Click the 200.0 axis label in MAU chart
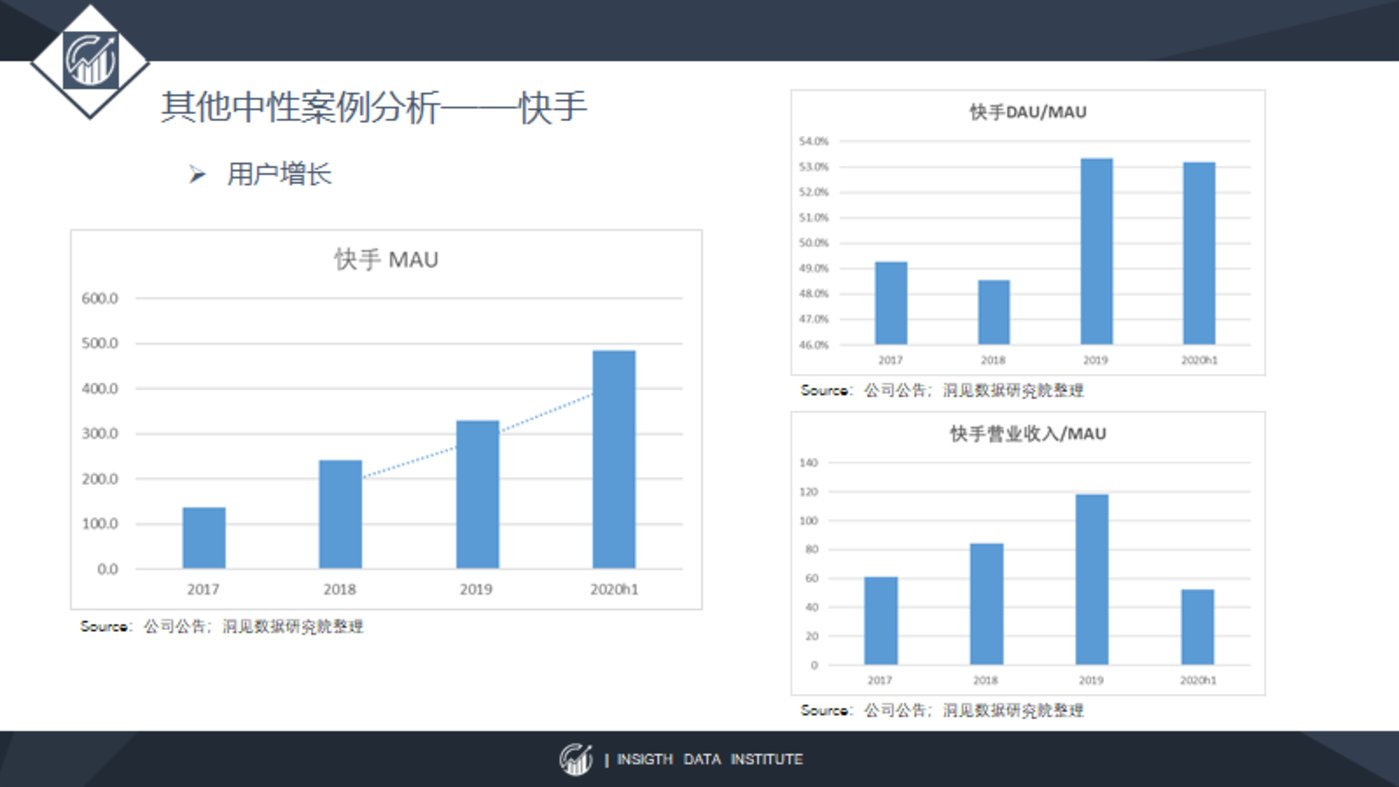 (99, 479)
